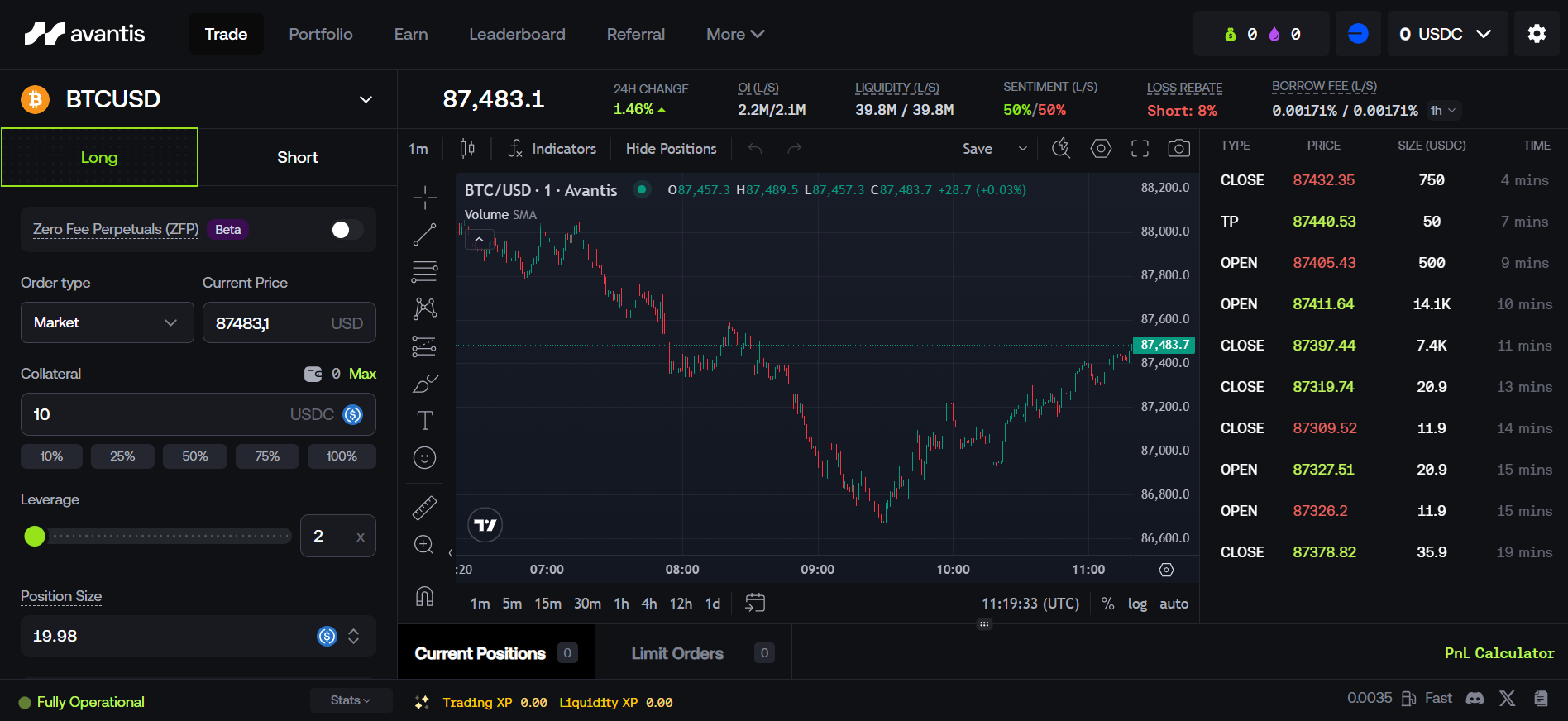Go to the Trade tab

tap(226, 34)
